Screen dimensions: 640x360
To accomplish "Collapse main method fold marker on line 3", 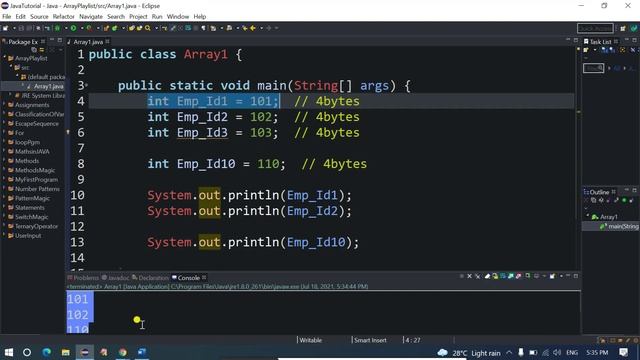I will click(87, 86).
